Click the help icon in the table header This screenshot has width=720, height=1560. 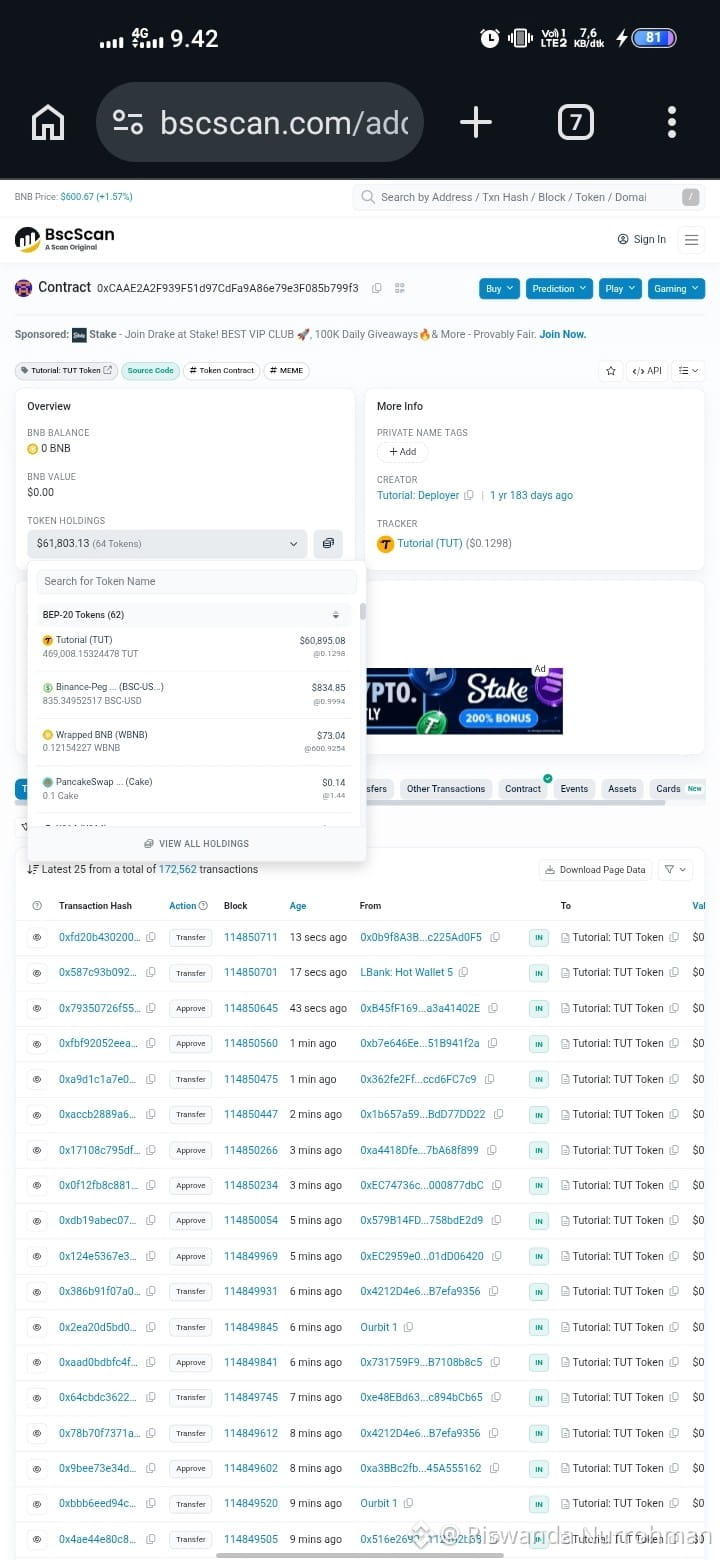(37, 906)
